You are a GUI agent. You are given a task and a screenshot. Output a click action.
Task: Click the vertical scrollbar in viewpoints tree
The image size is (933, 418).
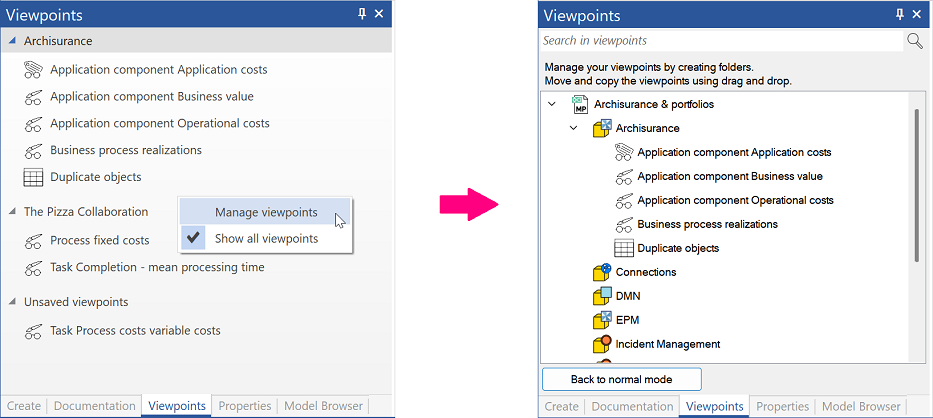(917, 185)
